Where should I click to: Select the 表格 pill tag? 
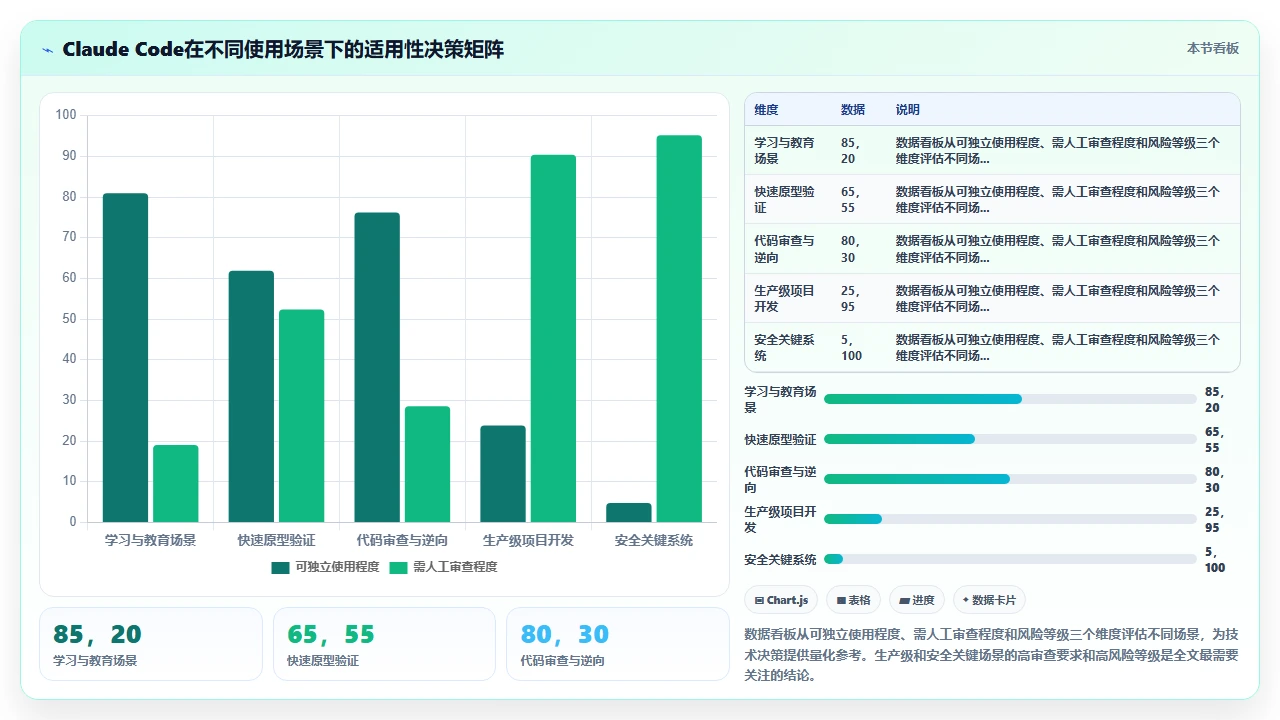(x=853, y=600)
